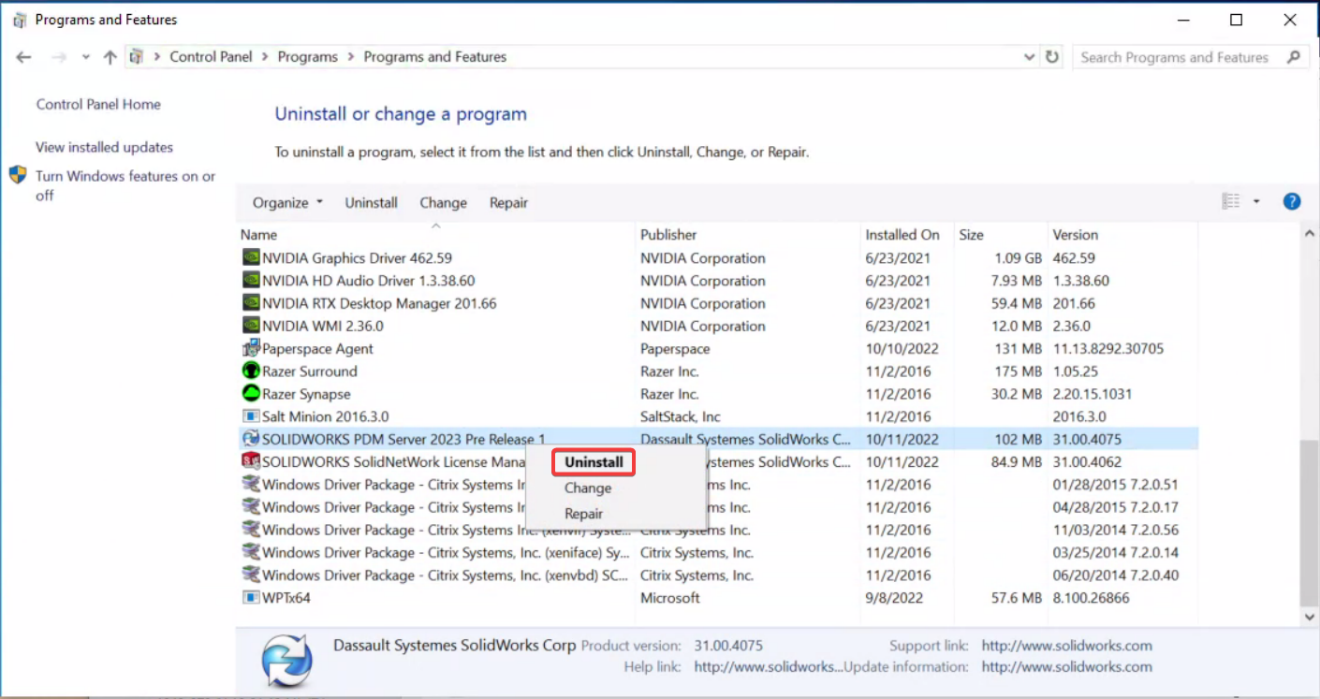1320x699 pixels.
Task: Go up one level with up arrow
Action: [x=110, y=57]
